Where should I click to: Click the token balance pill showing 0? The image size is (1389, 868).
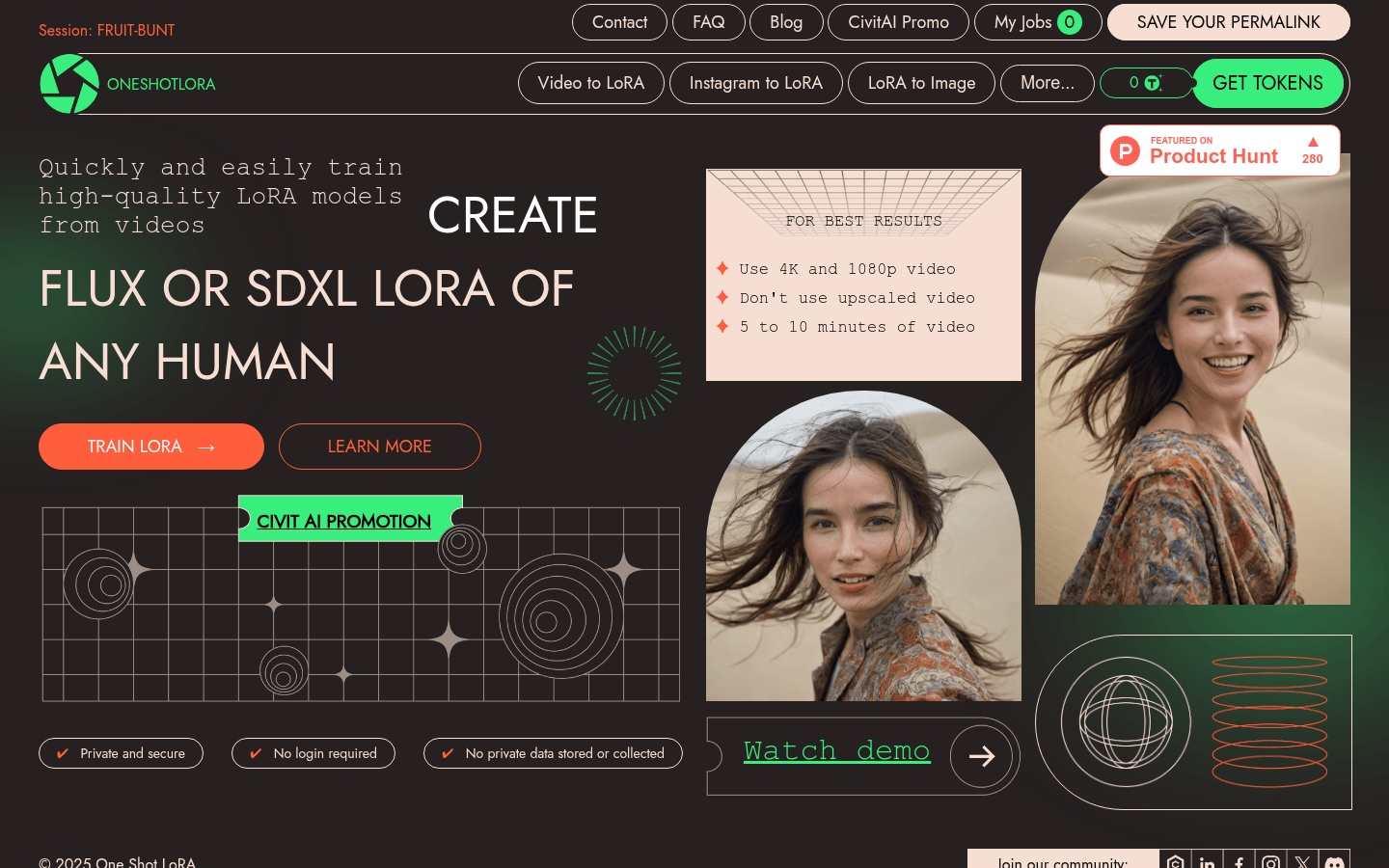coord(1145,83)
